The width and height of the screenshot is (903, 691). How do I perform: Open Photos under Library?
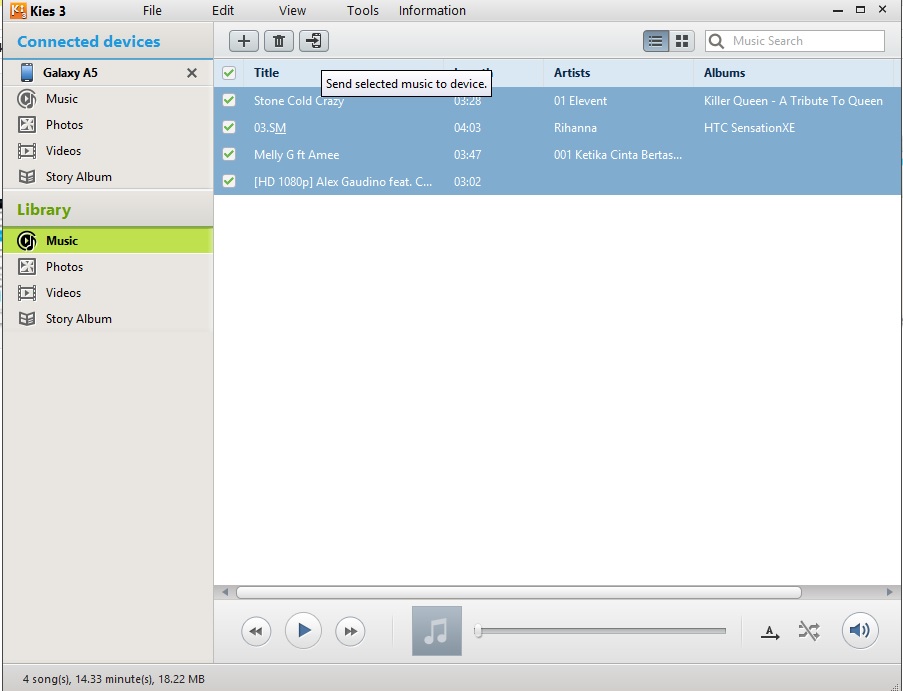[64, 267]
